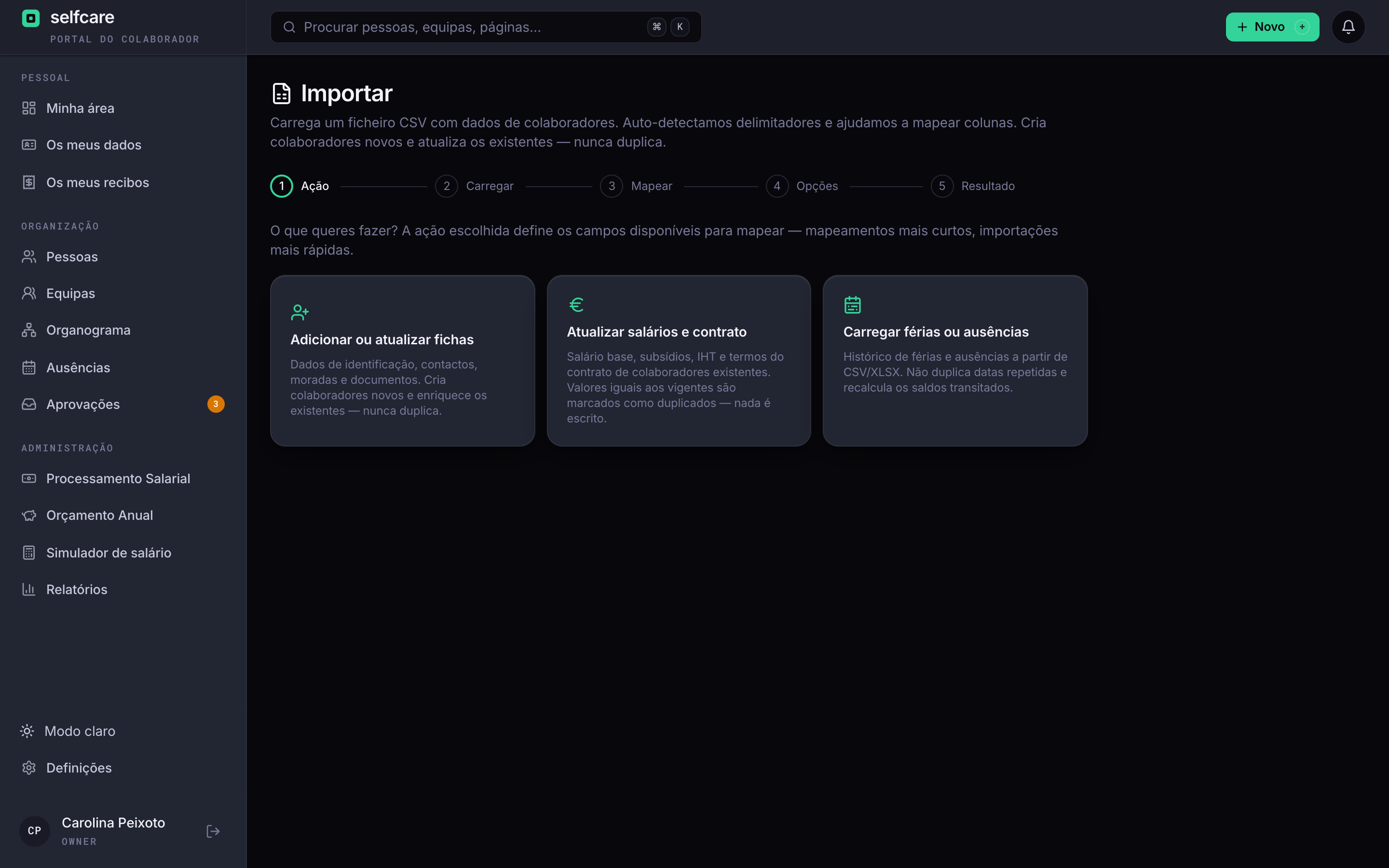This screenshot has height=868, width=1389.
Task: Open Equipas in the sidebar
Action: (x=123, y=293)
